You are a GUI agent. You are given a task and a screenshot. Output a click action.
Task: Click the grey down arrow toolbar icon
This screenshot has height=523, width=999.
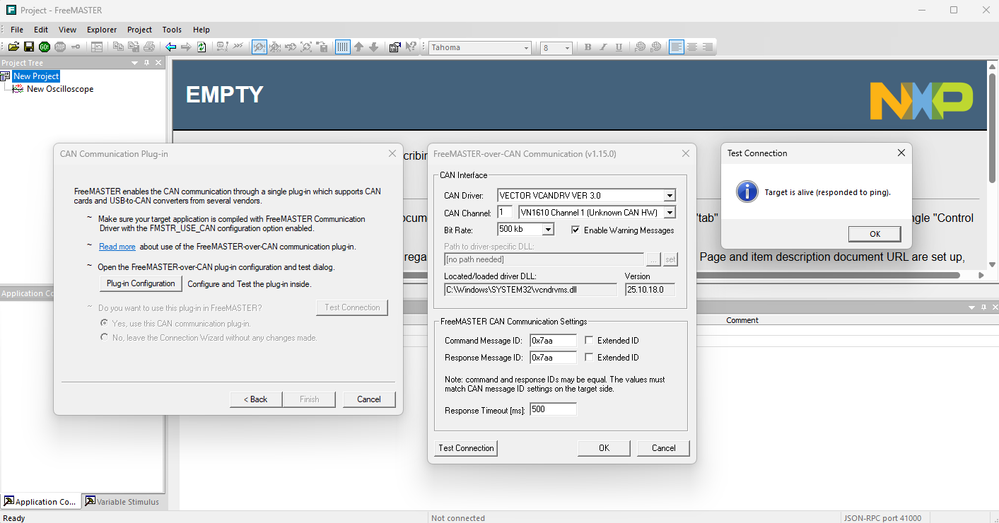click(374, 47)
